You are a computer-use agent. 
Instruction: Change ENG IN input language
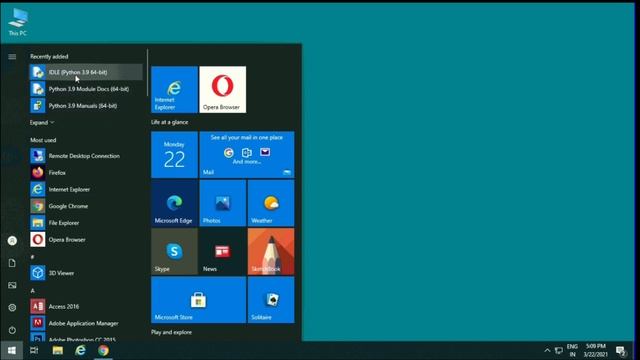pyautogui.click(x=572, y=350)
